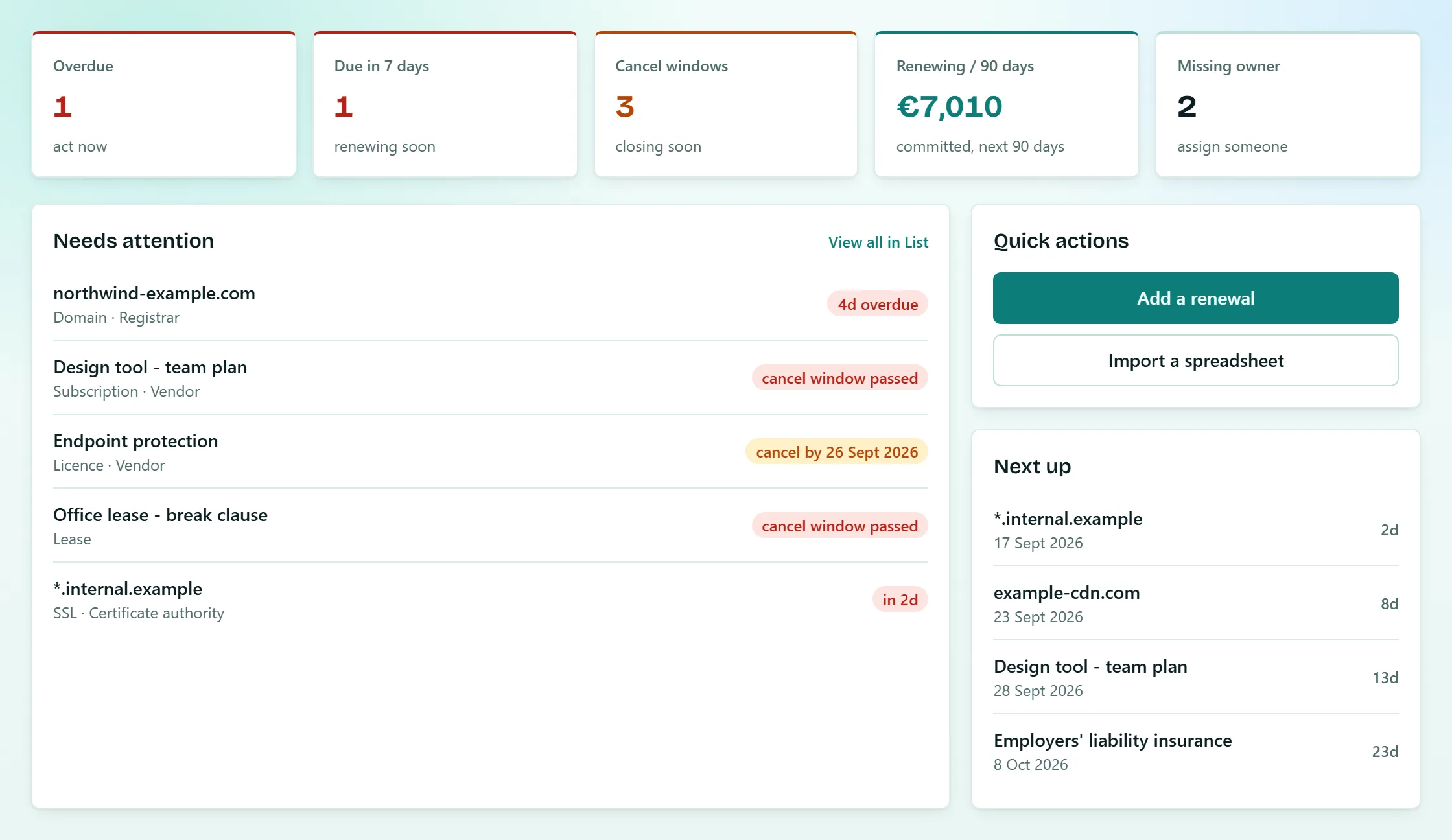Click the €7,010 committed amount
Screen dimensions: 1452x840
click(949, 106)
